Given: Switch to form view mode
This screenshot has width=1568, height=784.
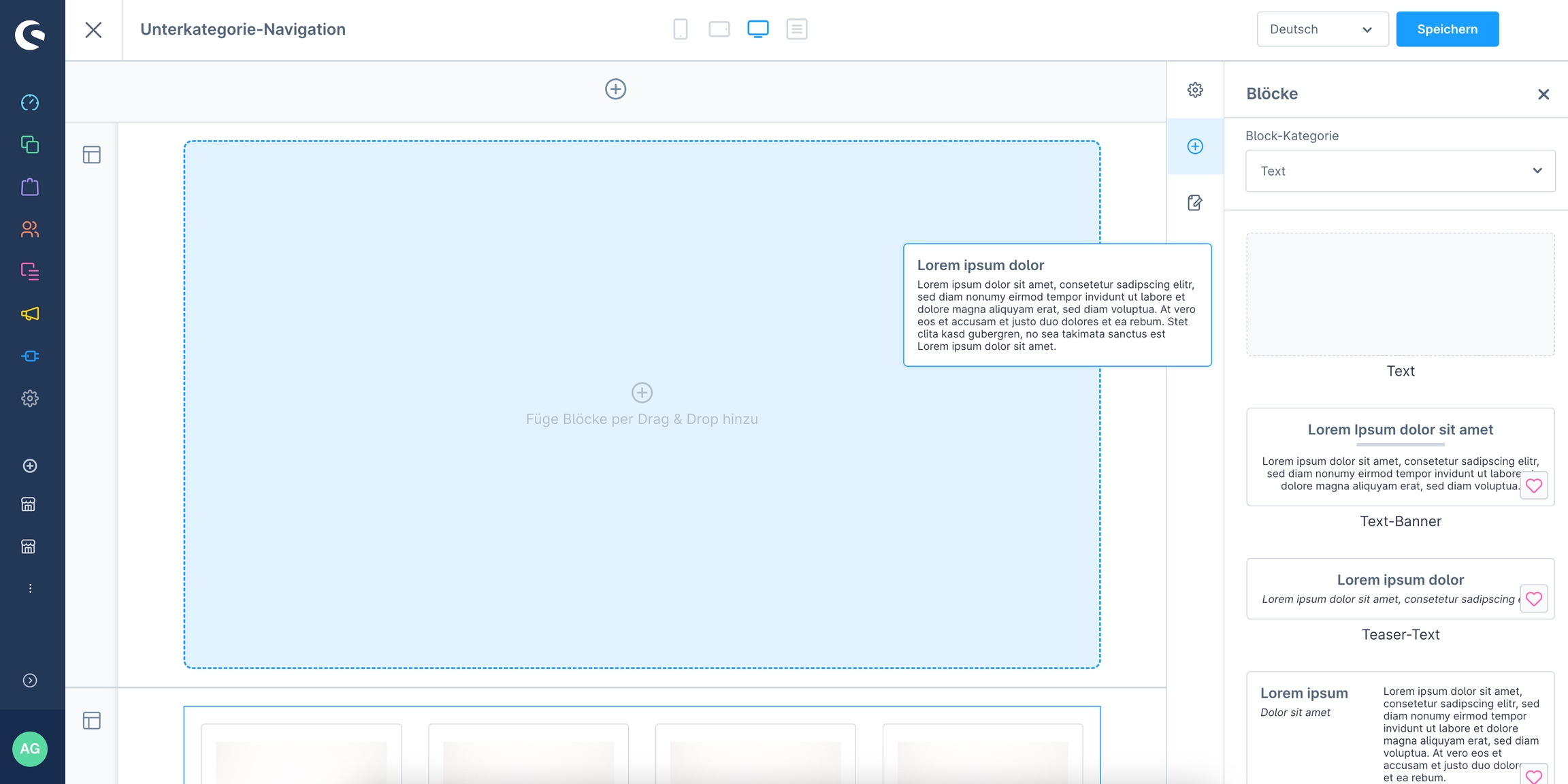Looking at the screenshot, I should tap(796, 29).
